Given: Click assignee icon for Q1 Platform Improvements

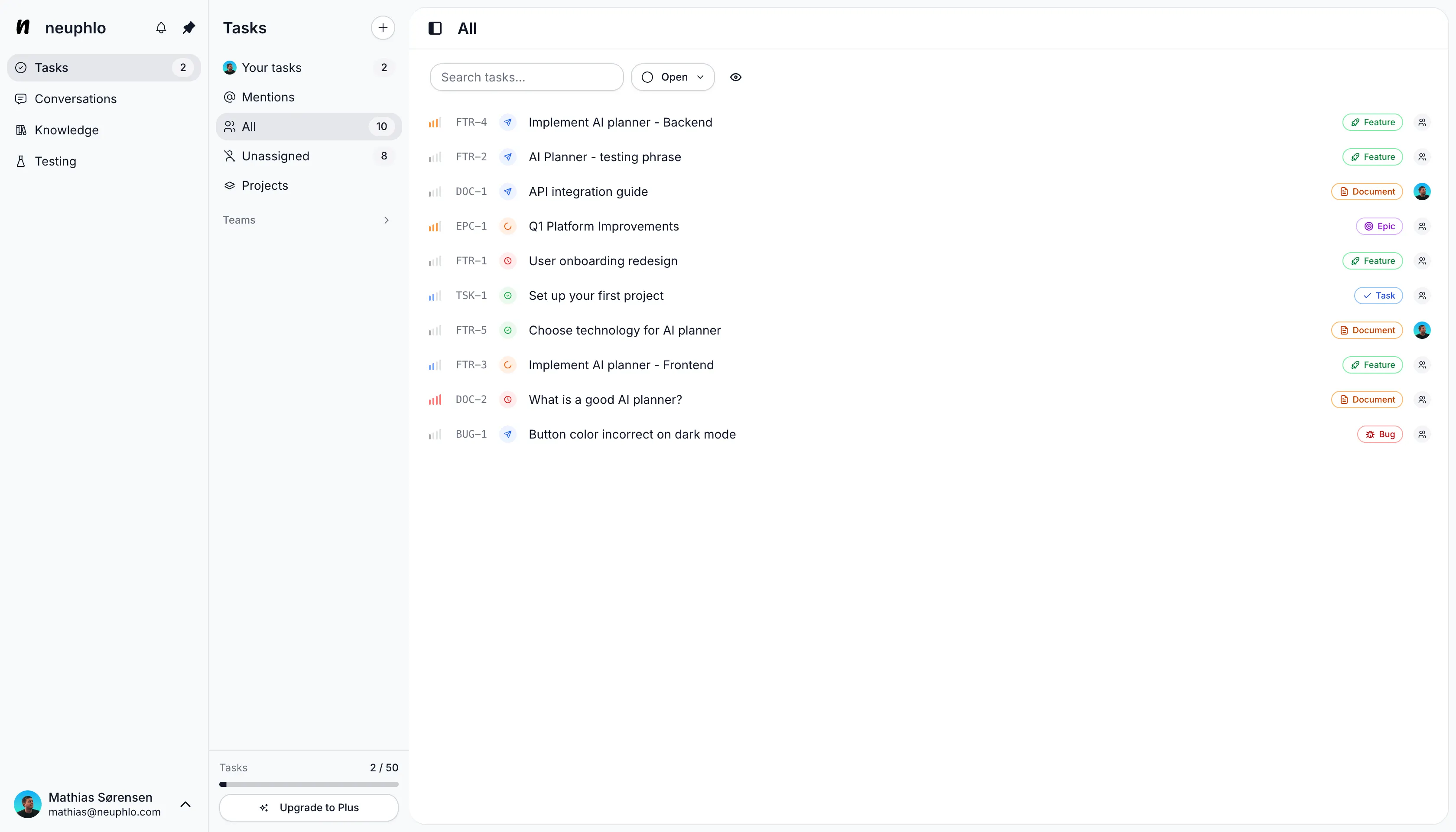Looking at the screenshot, I should (1422, 226).
